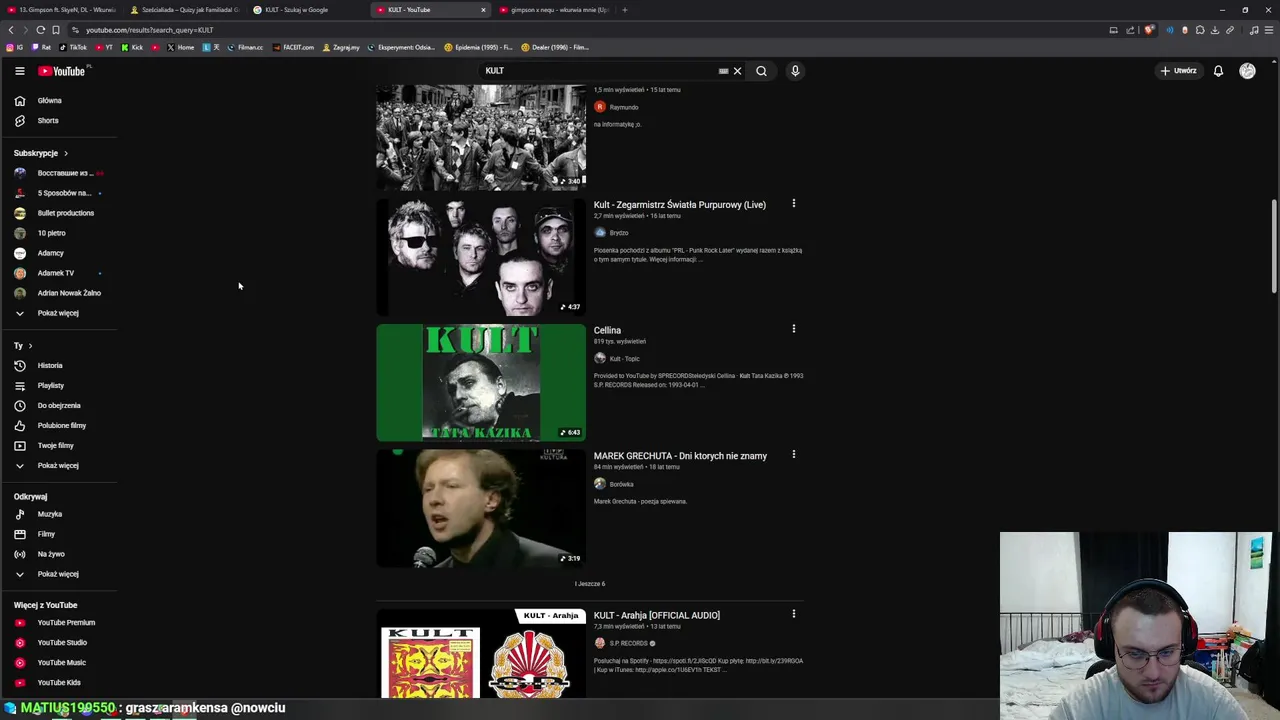
Task: Expand subscriptions with Pokaż więcej
Action: 58,313
